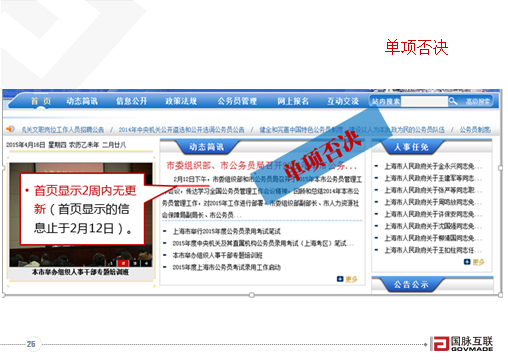Click the 本市举办组织人事干部专题培训班 list link
The image size is (508, 360).
(x=217, y=255)
